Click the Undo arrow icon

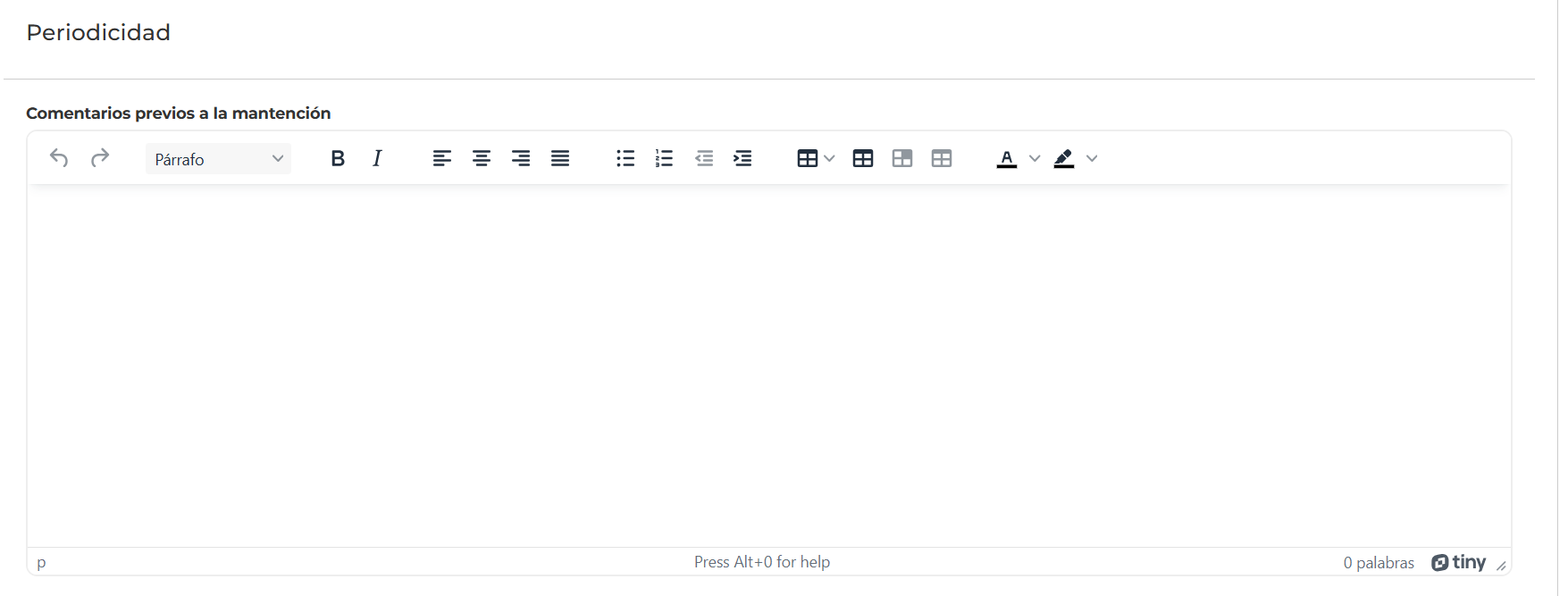click(x=59, y=158)
